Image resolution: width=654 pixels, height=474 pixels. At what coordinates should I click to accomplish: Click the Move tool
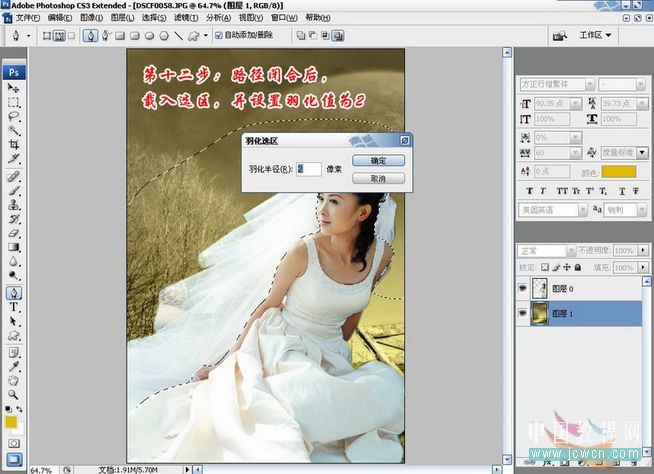click(x=14, y=88)
